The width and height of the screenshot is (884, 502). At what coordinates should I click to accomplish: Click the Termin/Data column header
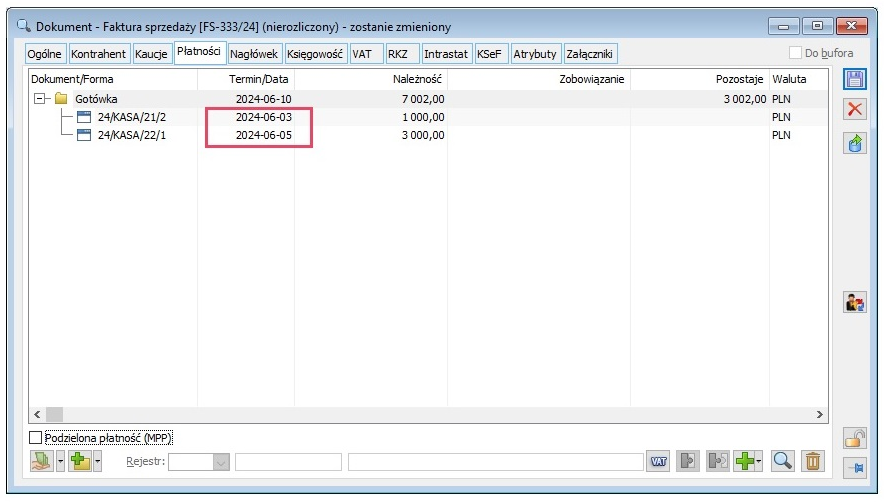click(x=246, y=79)
